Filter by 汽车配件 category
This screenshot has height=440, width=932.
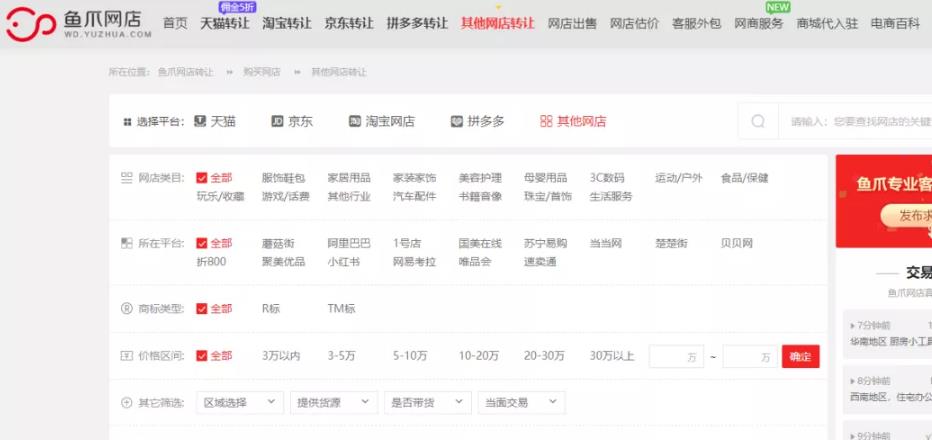[414, 196]
